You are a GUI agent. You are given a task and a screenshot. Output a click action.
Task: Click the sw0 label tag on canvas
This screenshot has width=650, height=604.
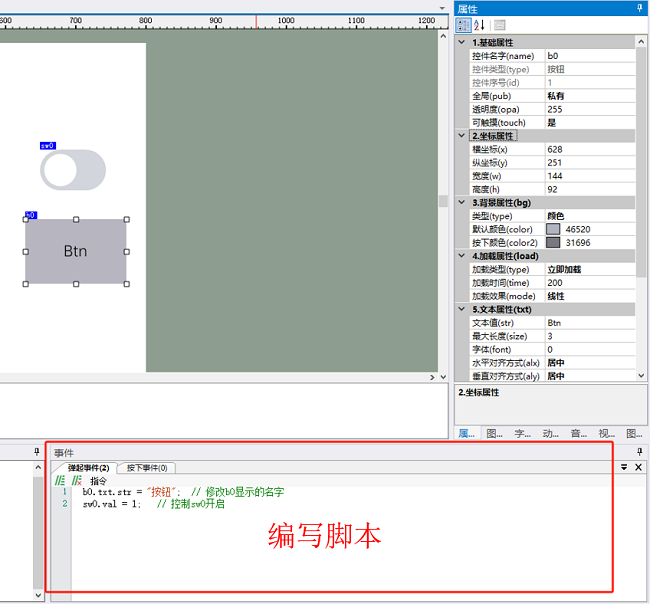click(48, 146)
